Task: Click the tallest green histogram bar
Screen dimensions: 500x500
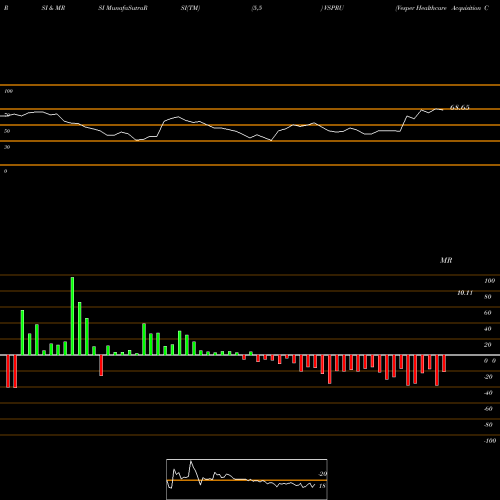Action: tap(72, 316)
